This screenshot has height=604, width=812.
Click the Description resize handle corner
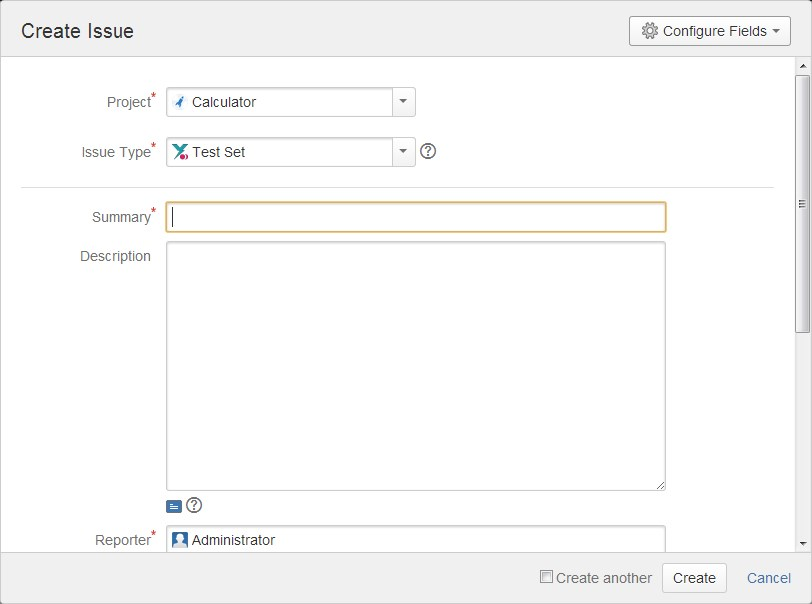click(x=660, y=485)
